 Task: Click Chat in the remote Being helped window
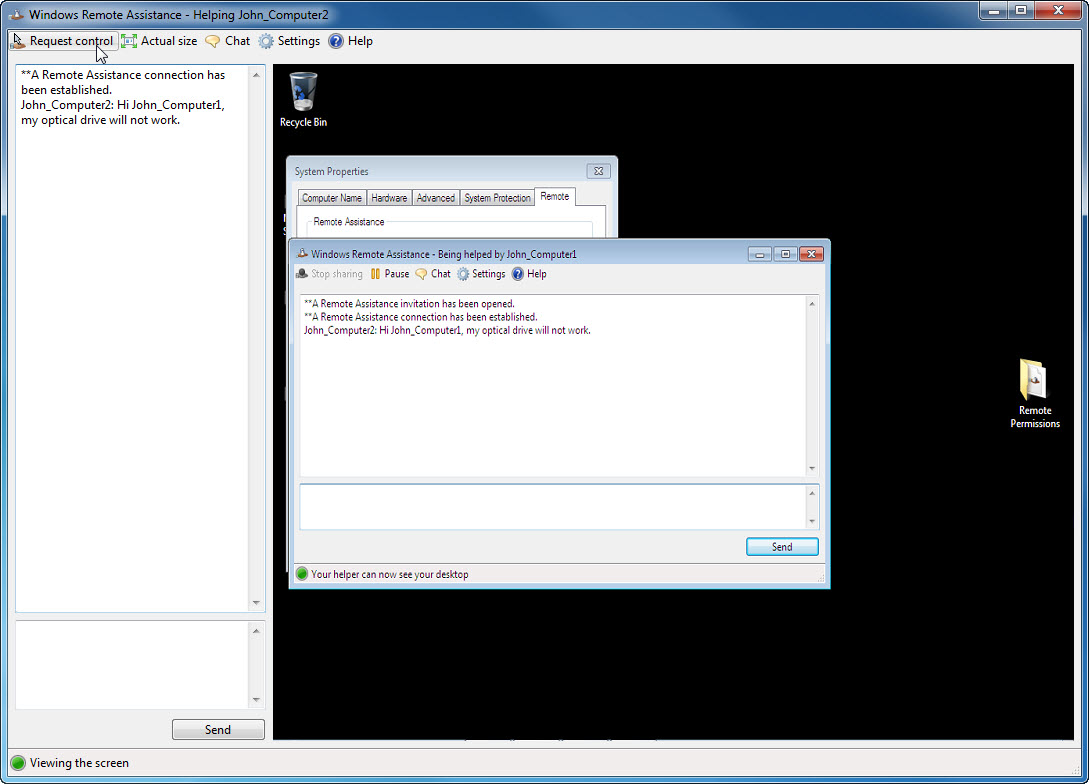tap(433, 274)
